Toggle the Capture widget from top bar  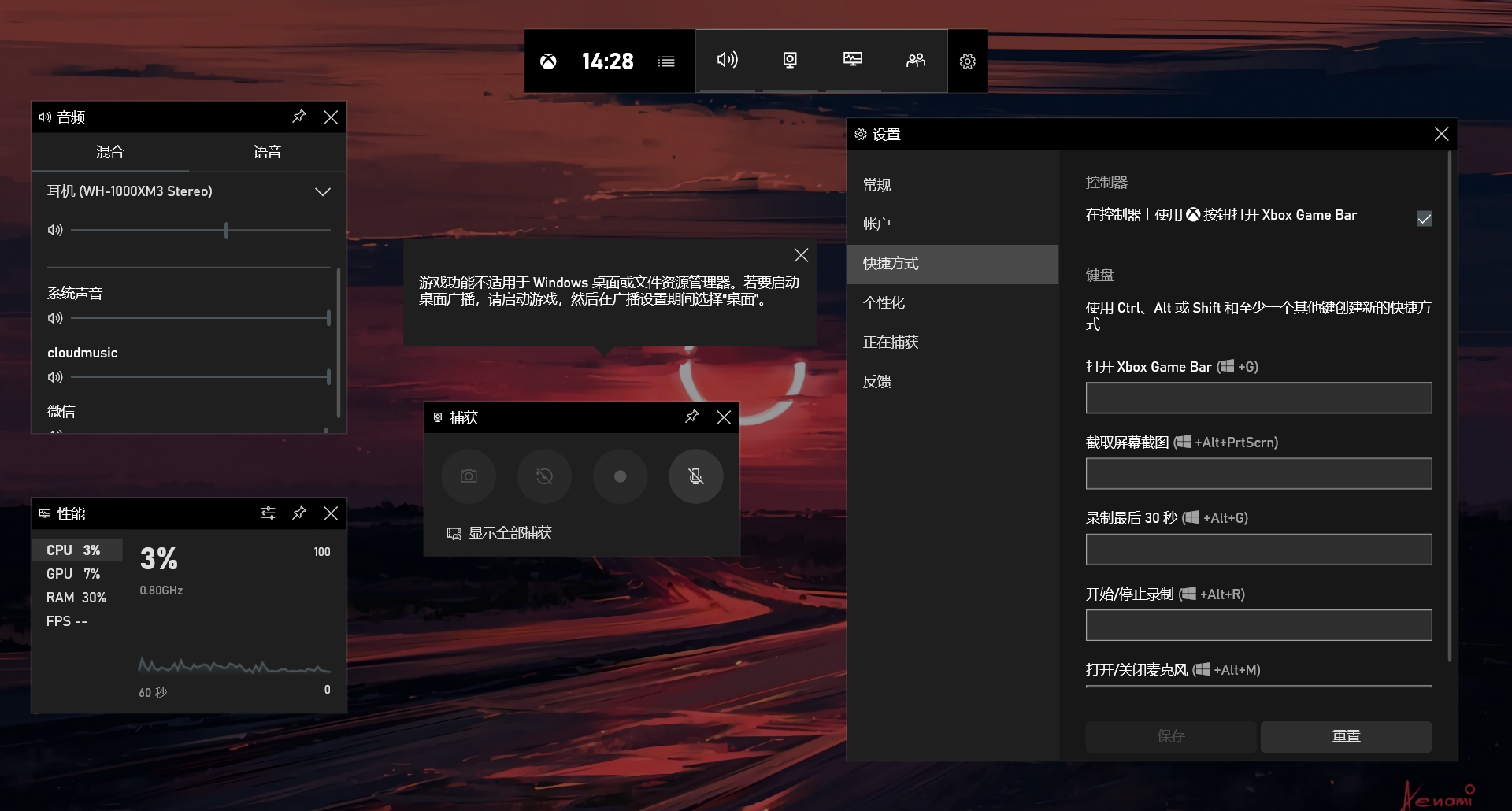click(x=790, y=60)
